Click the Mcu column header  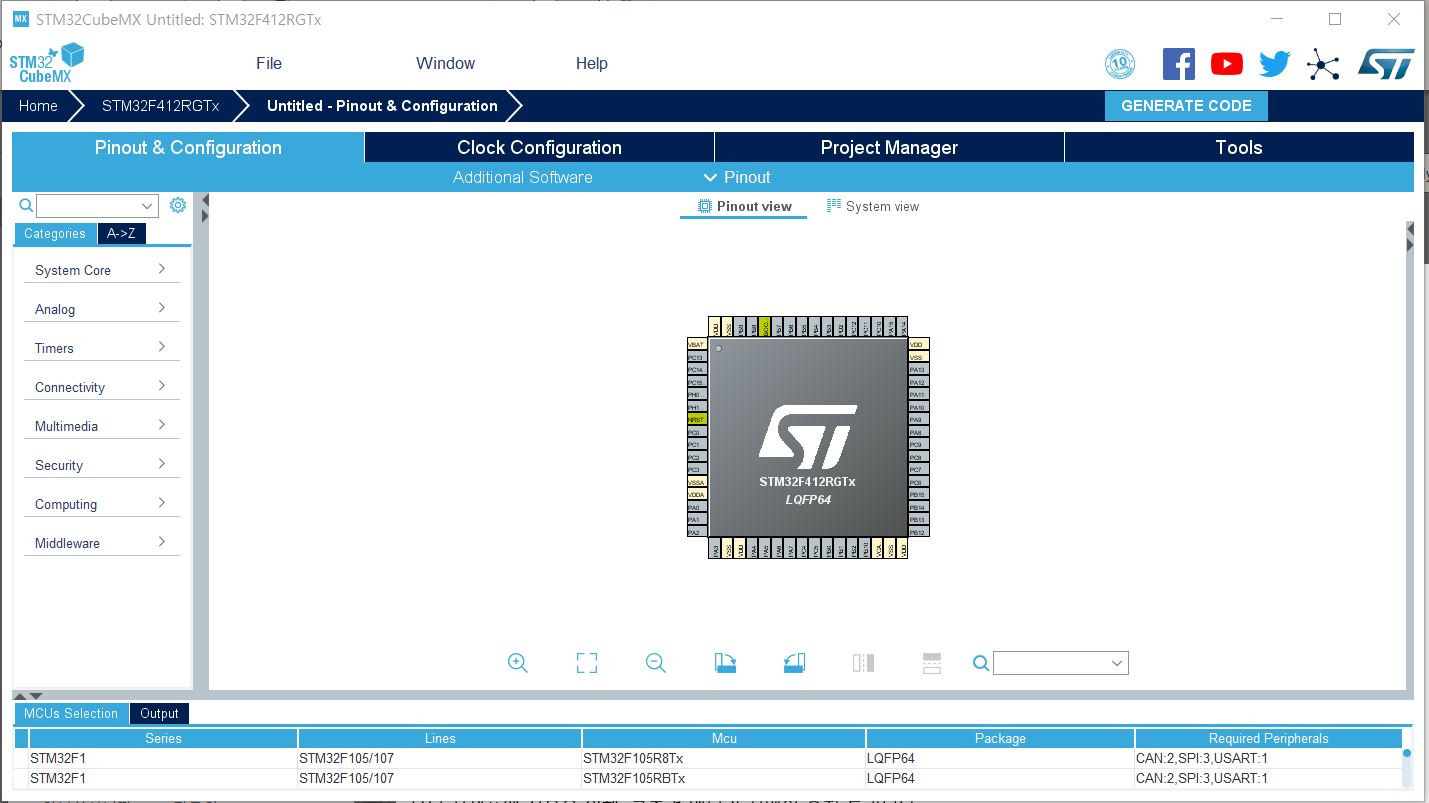tap(724, 738)
